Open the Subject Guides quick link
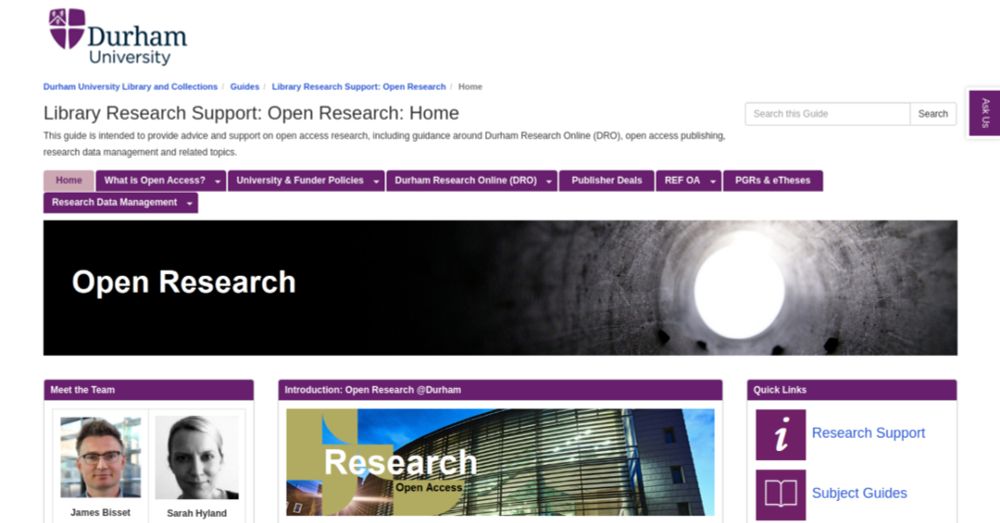 [859, 493]
